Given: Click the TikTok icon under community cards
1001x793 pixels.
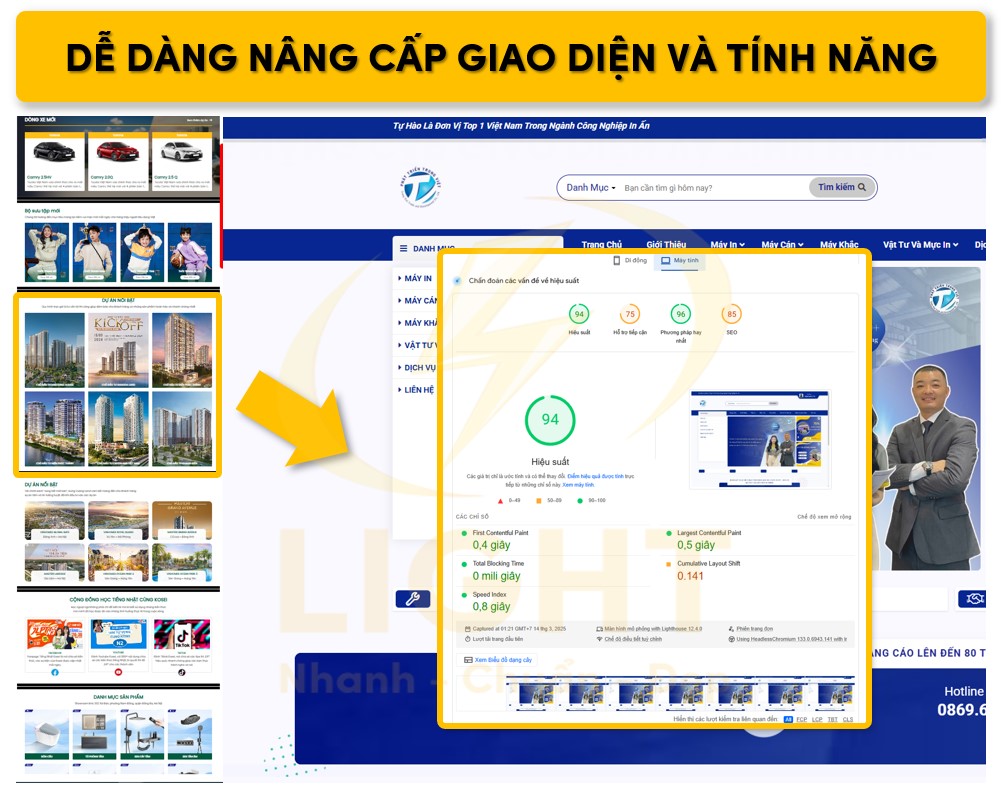Looking at the screenshot, I should (182, 672).
